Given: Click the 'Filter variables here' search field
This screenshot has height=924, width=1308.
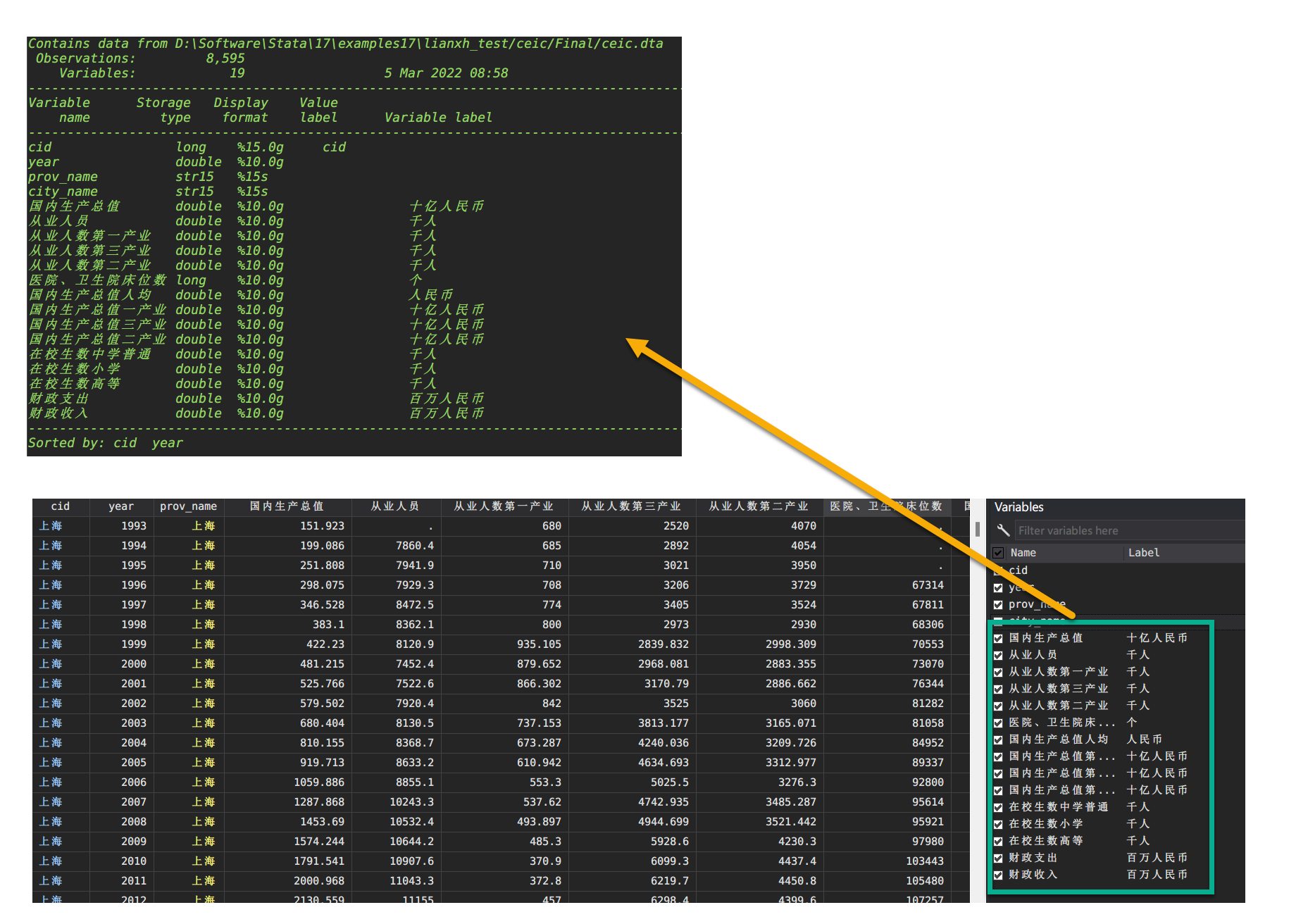Looking at the screenshot, I should 1127,530.
